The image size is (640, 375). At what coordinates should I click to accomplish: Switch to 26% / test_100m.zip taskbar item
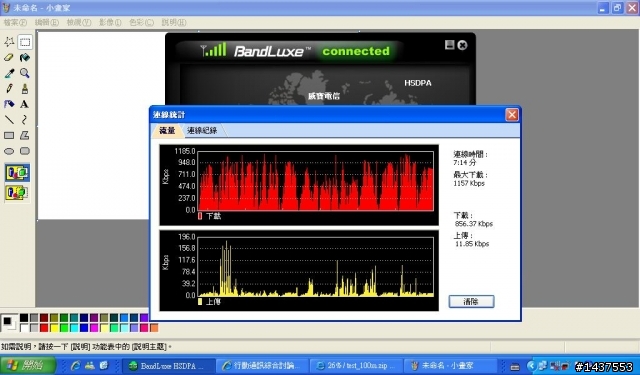pyautogui.click(x=356, y=366)
